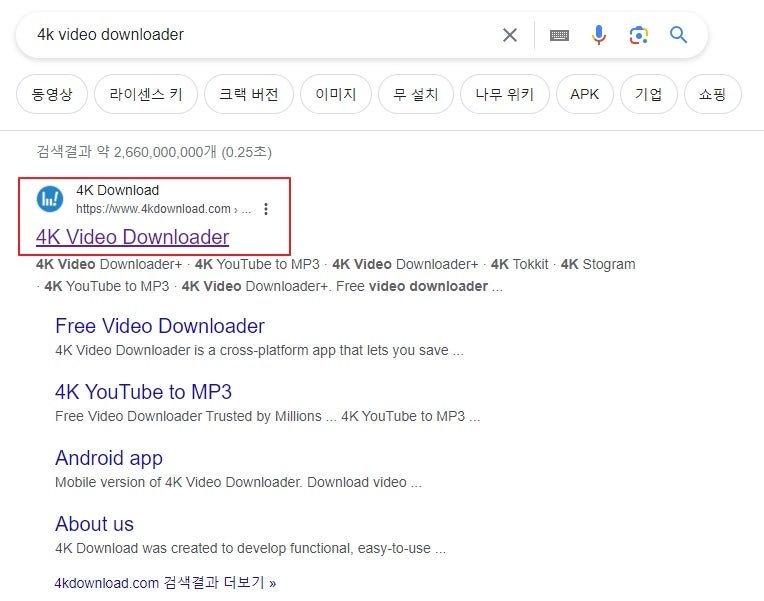Image resolution: width=764 pixels, height=601 pixels.
Task: Open the 'About us' sitelink
Action: pyautogui.click(x=94, y=524)
